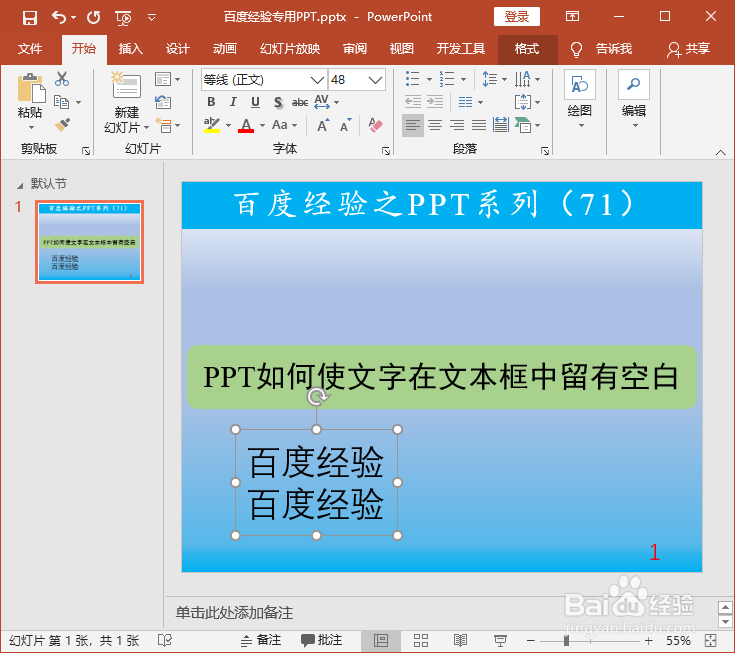Undo the last action
735x653 pixels.
click(x=59, y=18)
